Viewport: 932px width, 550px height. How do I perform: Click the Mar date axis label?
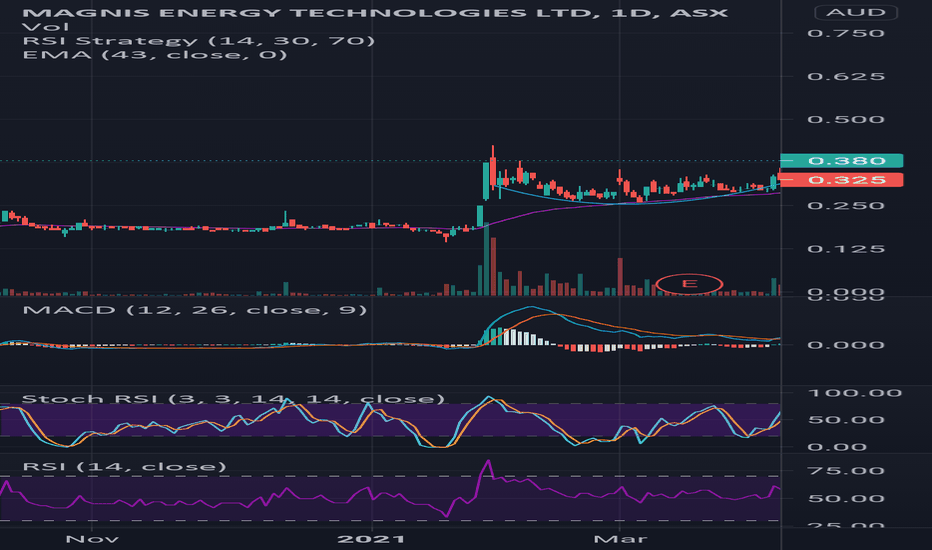point(620,539)
